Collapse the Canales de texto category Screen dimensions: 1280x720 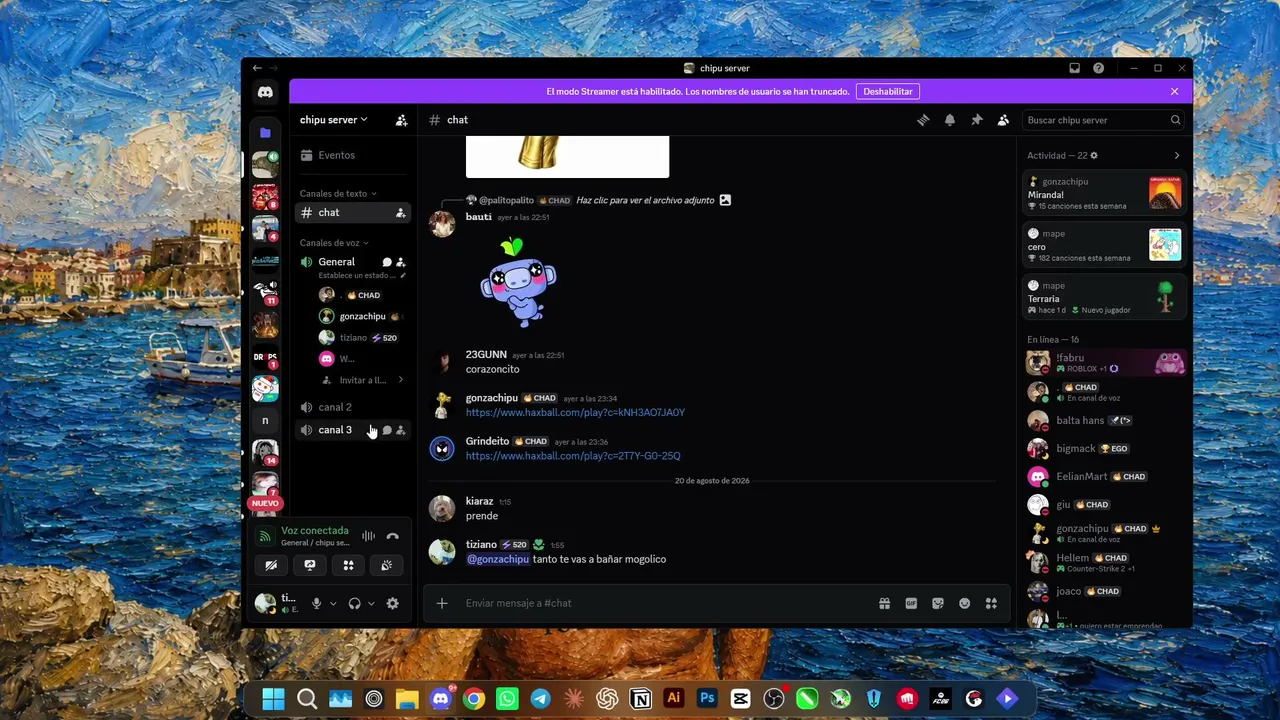(x=338, y=194)
